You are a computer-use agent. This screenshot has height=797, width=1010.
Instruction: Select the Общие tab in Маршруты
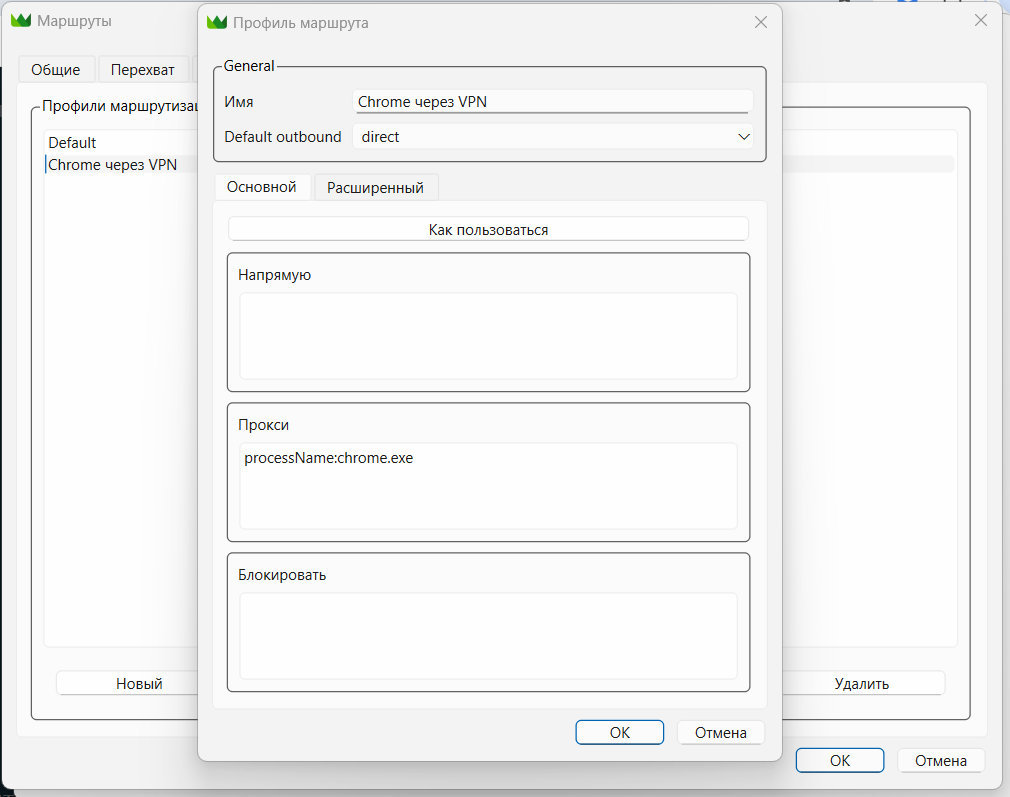pyautogui.click(x=56, y=70)
